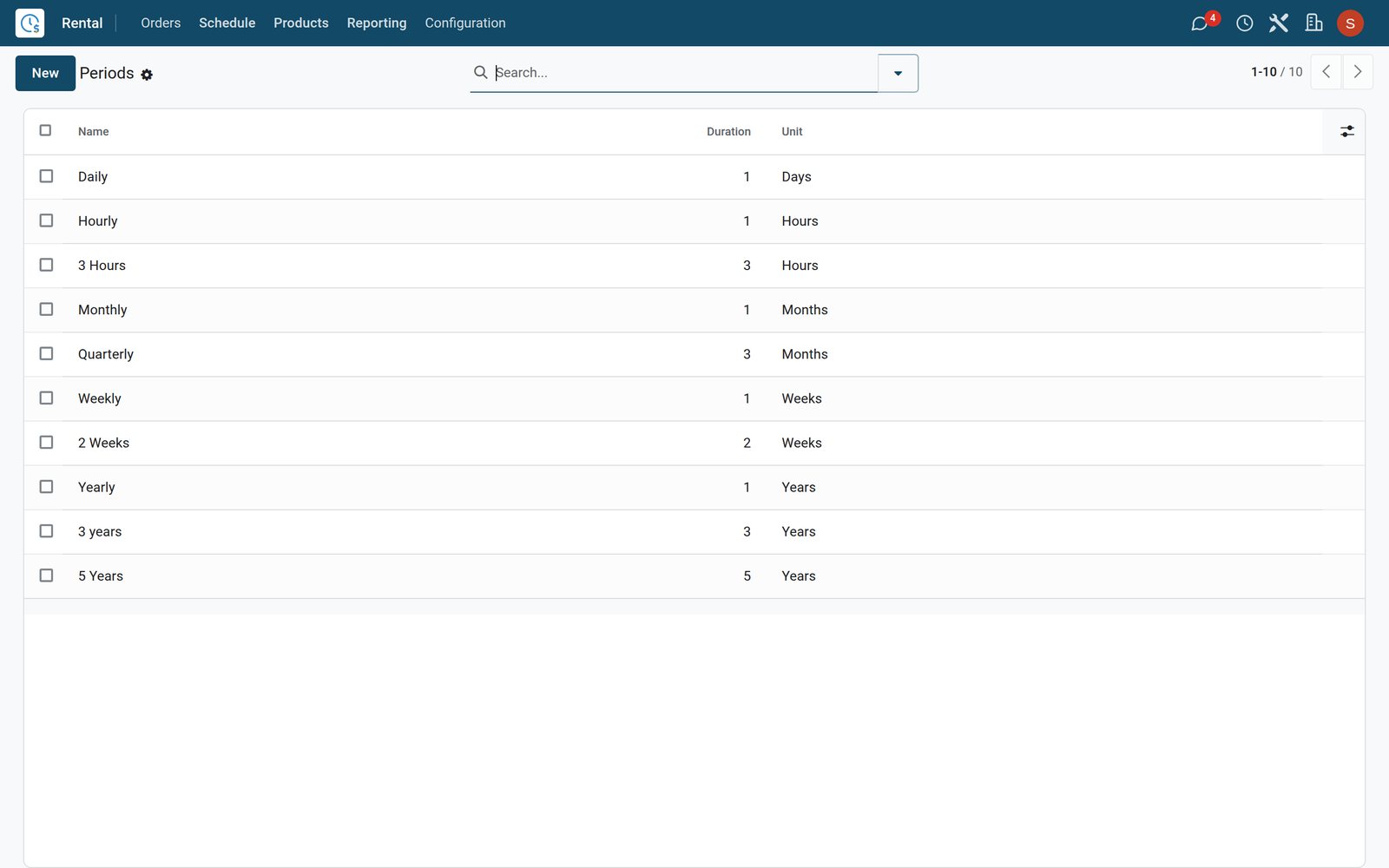Tick the checkbox for Hourly
This screenshot has width=1389, height=868.
46,220
